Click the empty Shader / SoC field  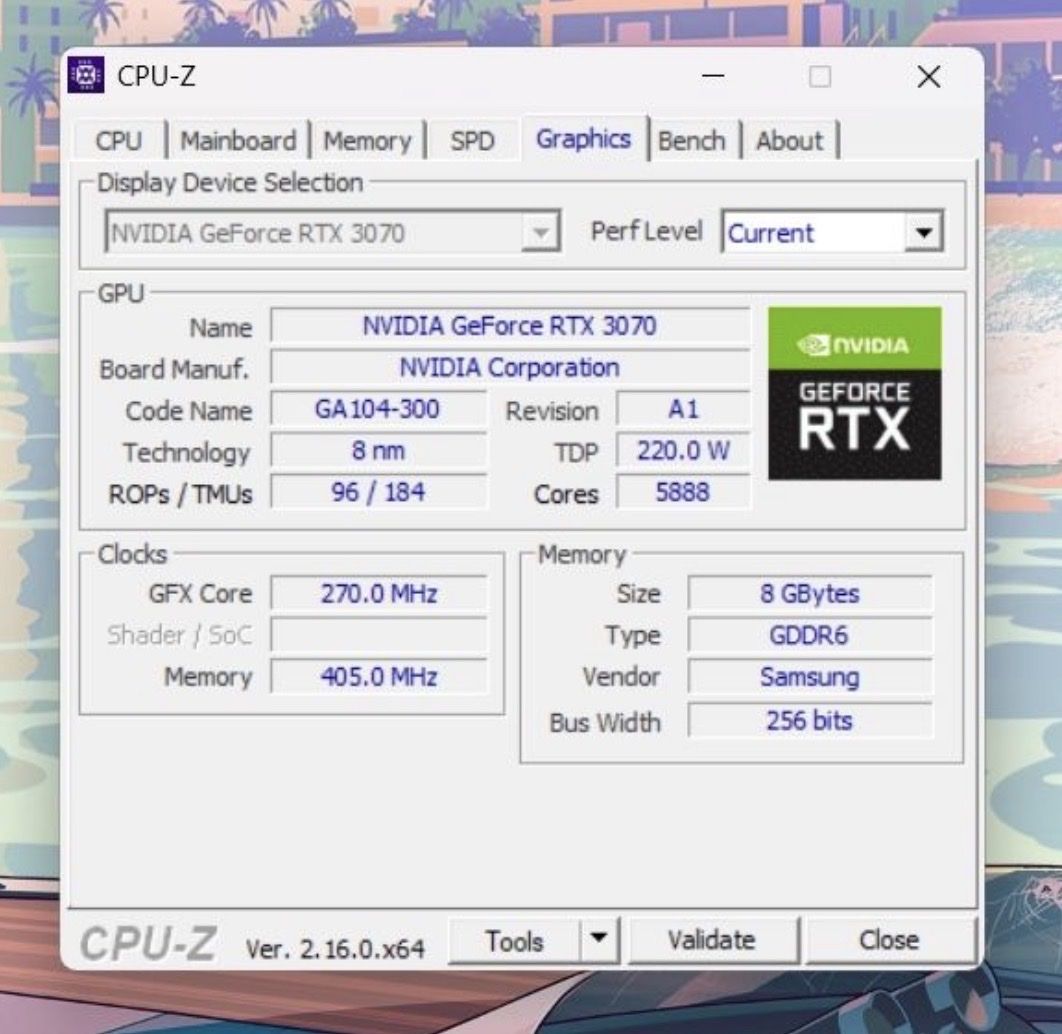point(379,634)
